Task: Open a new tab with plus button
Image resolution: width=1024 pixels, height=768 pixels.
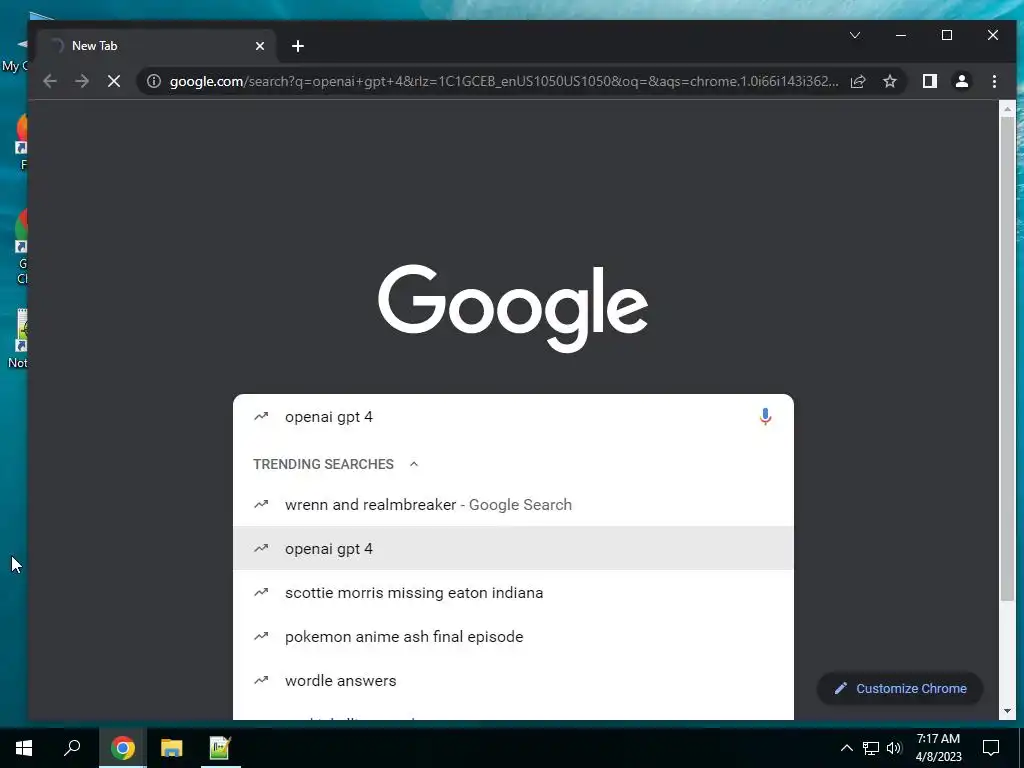Action: (298, 46)
